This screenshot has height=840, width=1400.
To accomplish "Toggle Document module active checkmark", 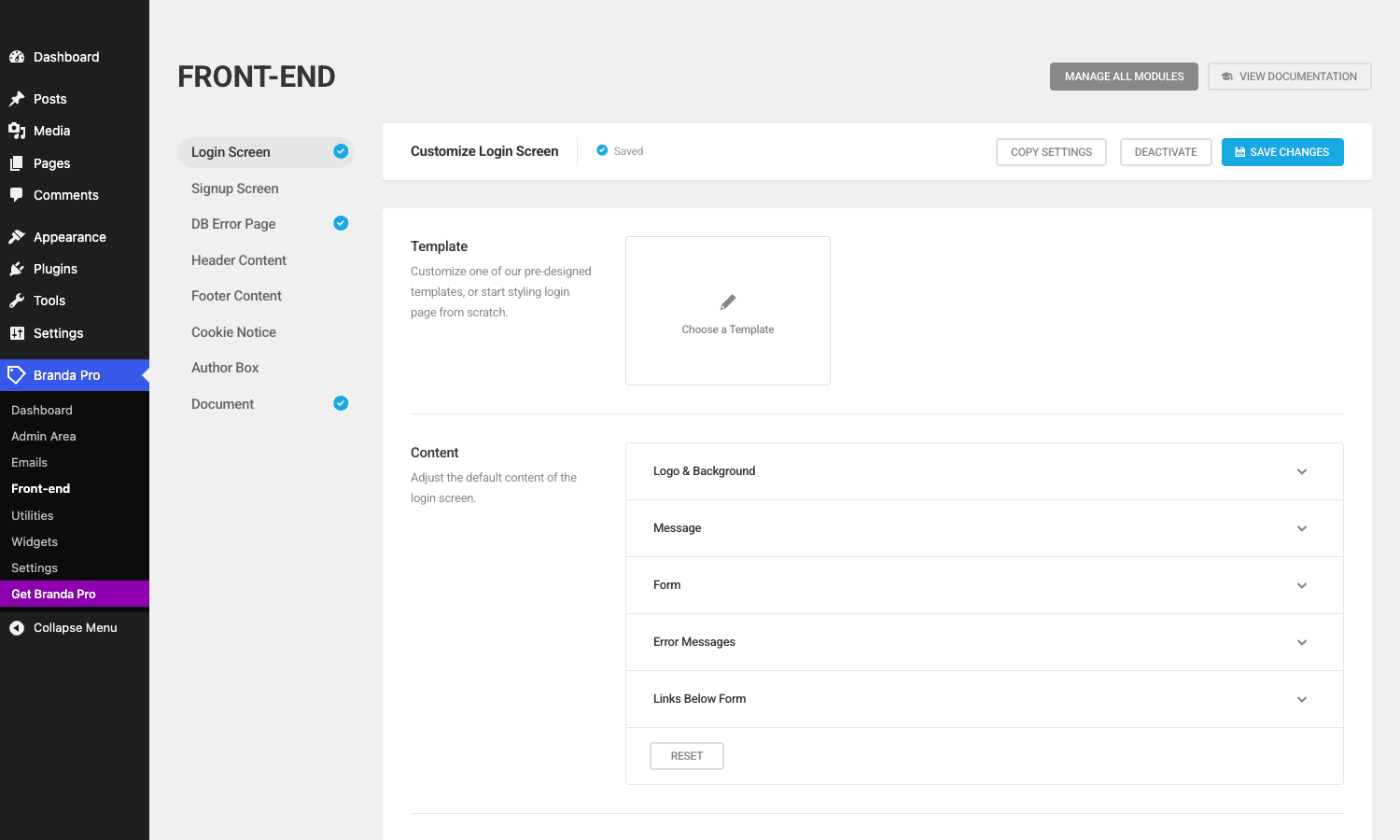I will point(341,403).
